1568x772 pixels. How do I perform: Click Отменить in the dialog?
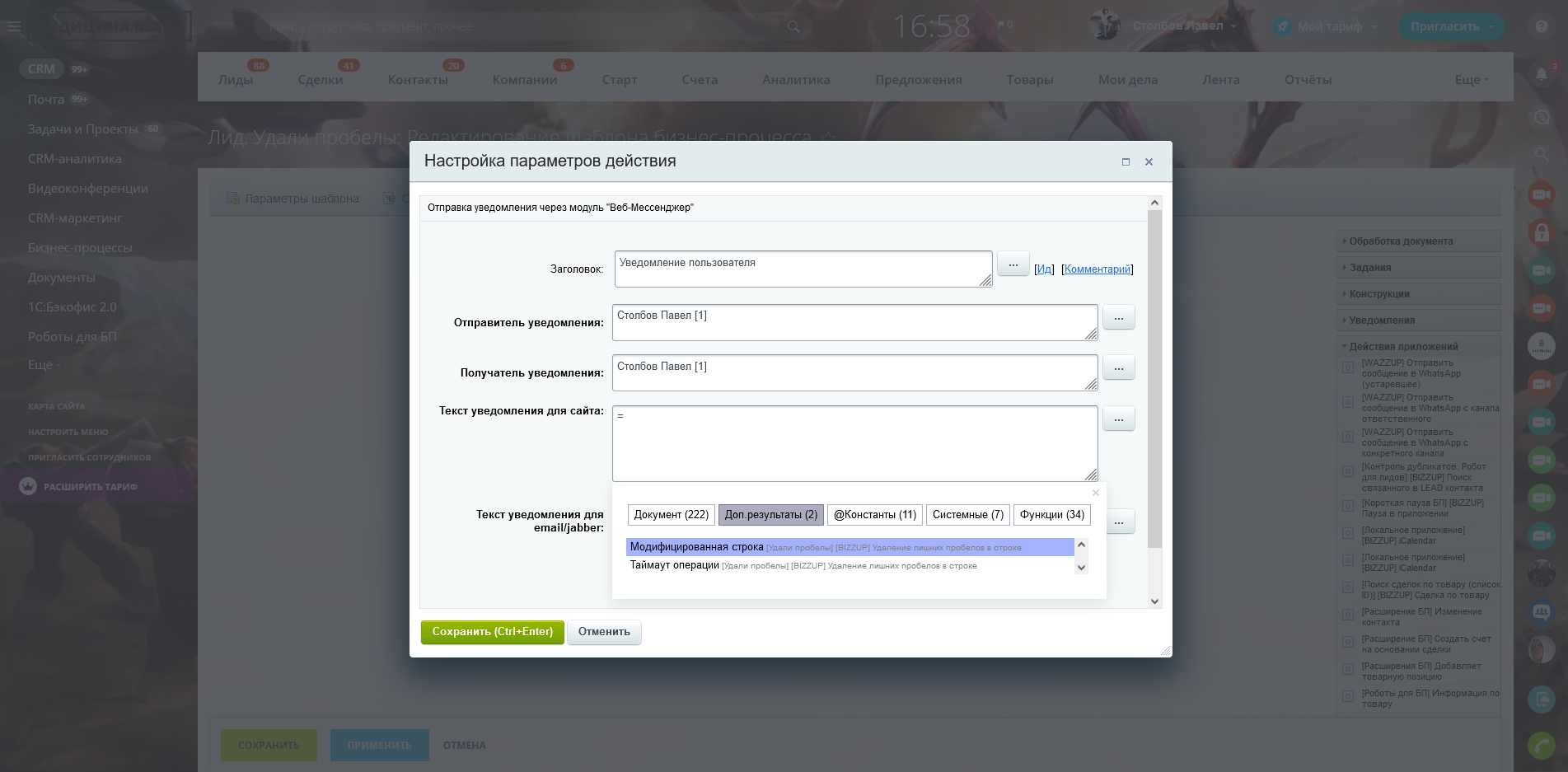pos(604,632)
